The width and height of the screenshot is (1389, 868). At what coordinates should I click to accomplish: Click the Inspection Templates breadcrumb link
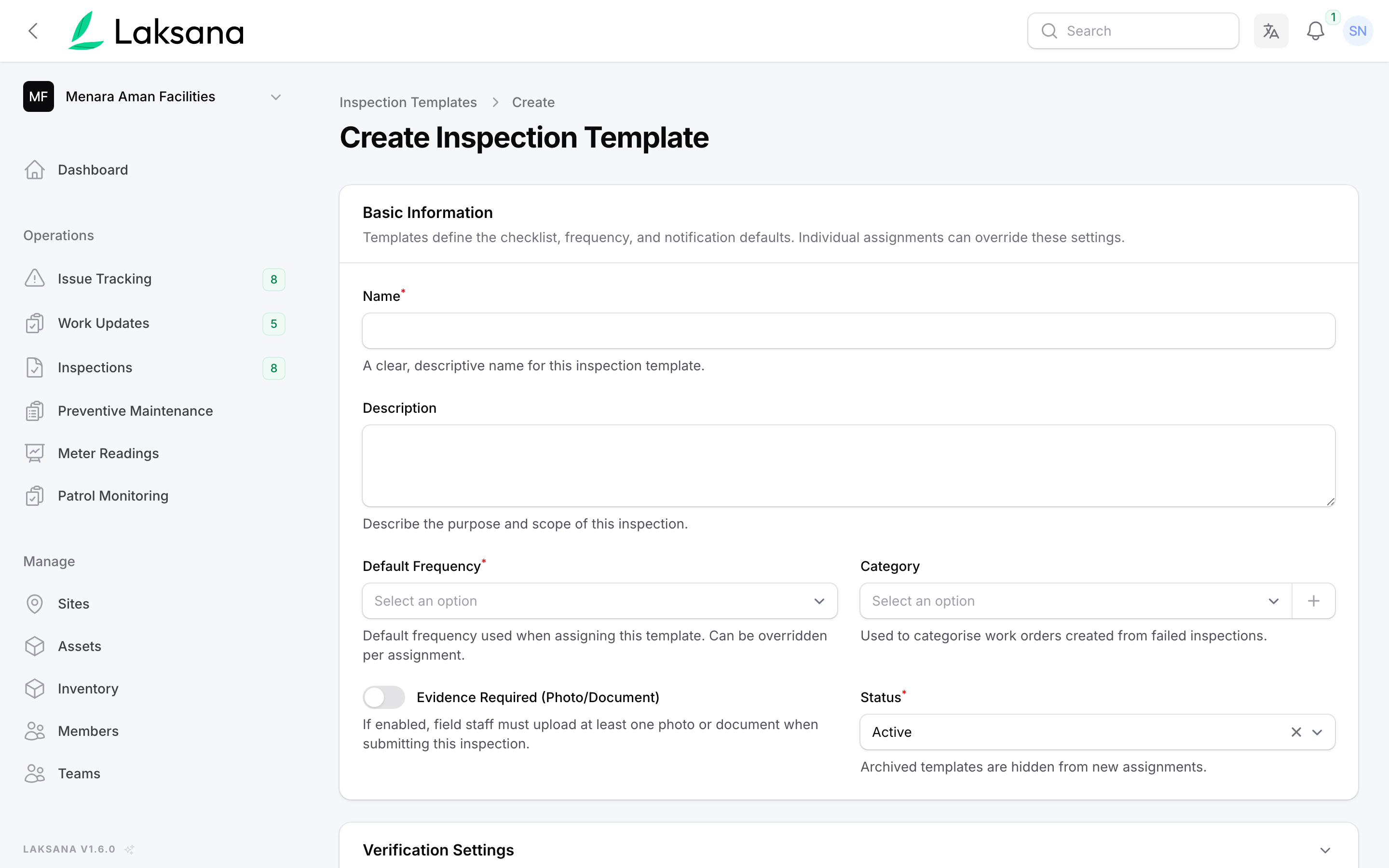coord(408,102)
